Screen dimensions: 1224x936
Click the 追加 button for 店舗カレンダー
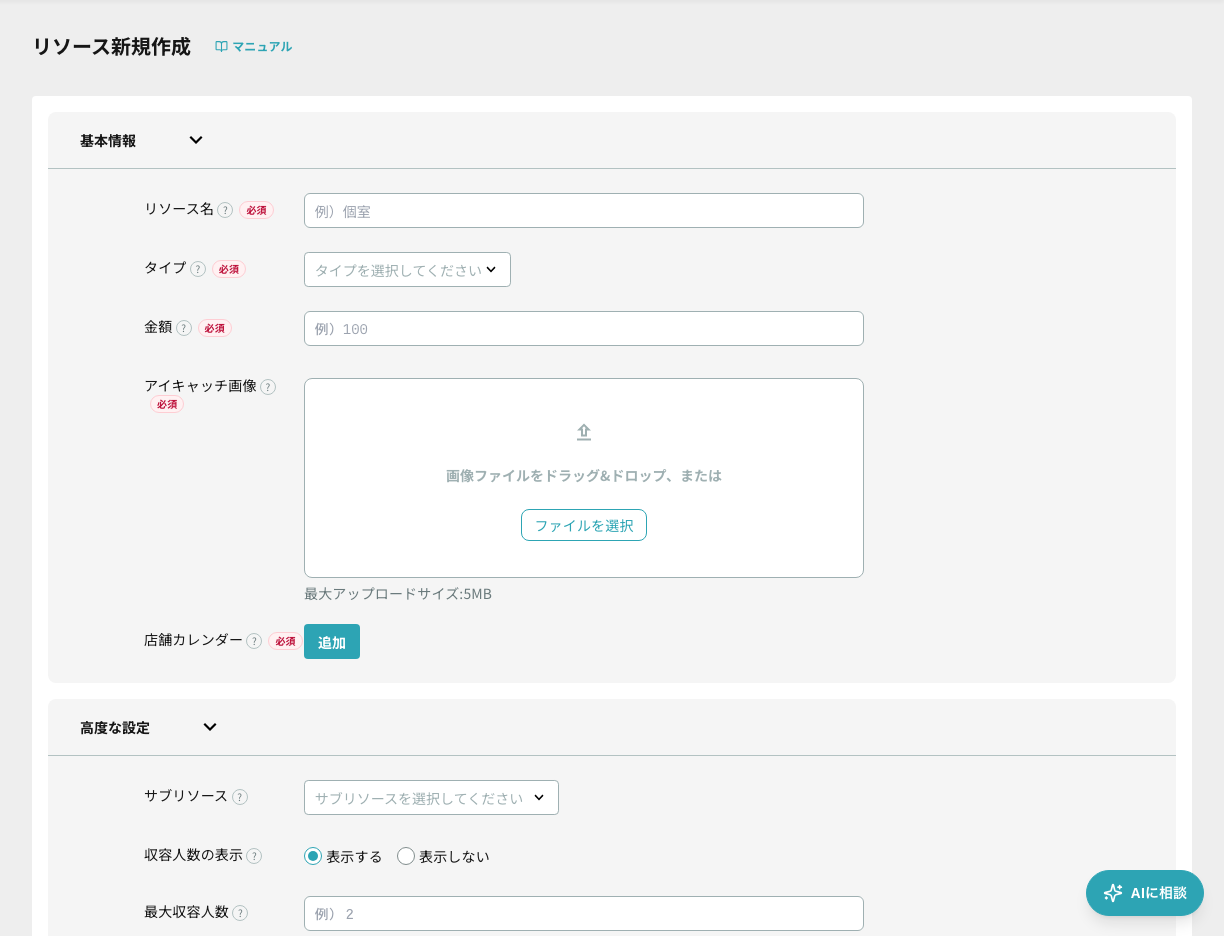[332, 642]
